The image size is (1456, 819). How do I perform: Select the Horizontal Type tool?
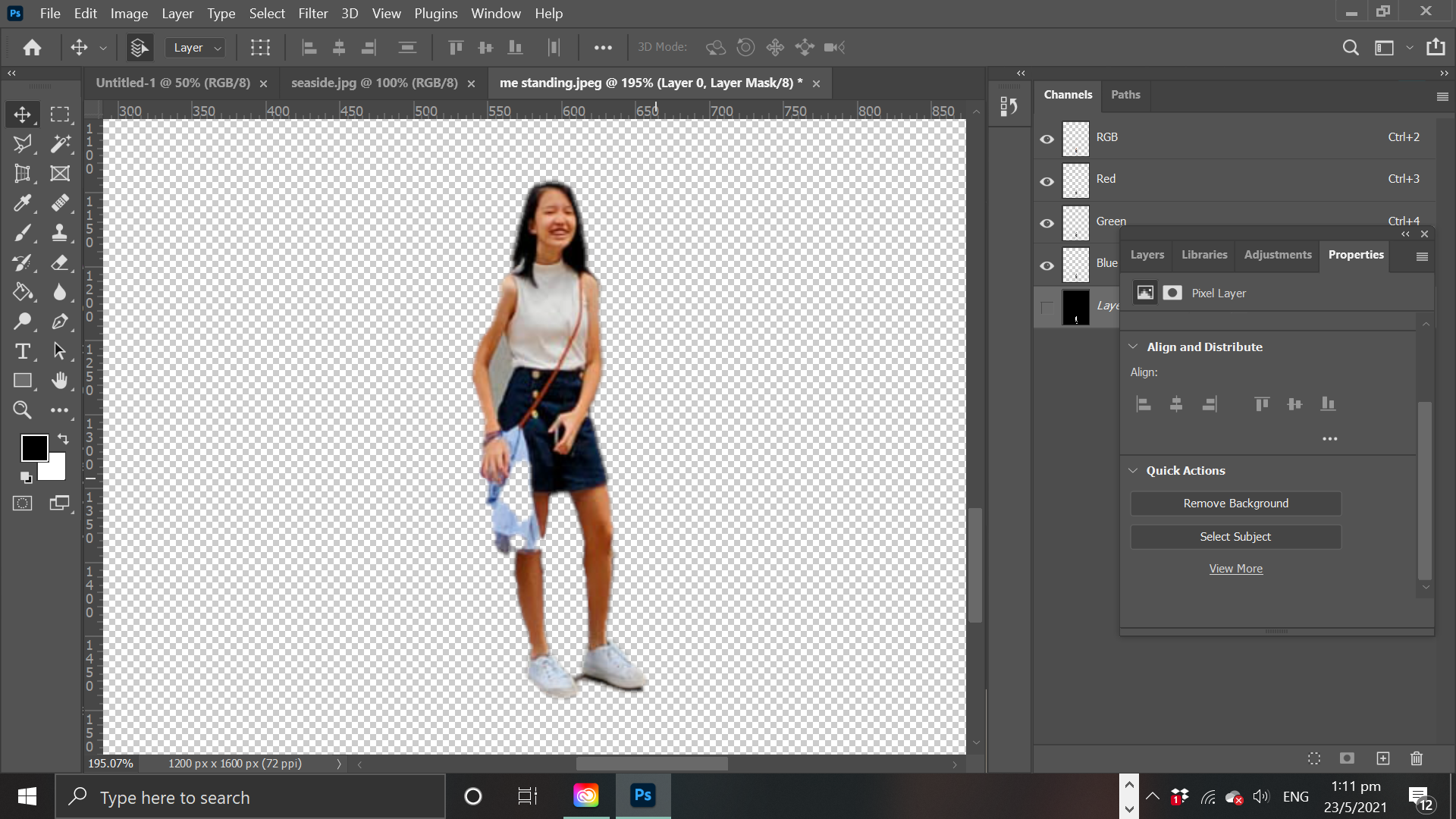pyautogui.click(x=22, y=351)
